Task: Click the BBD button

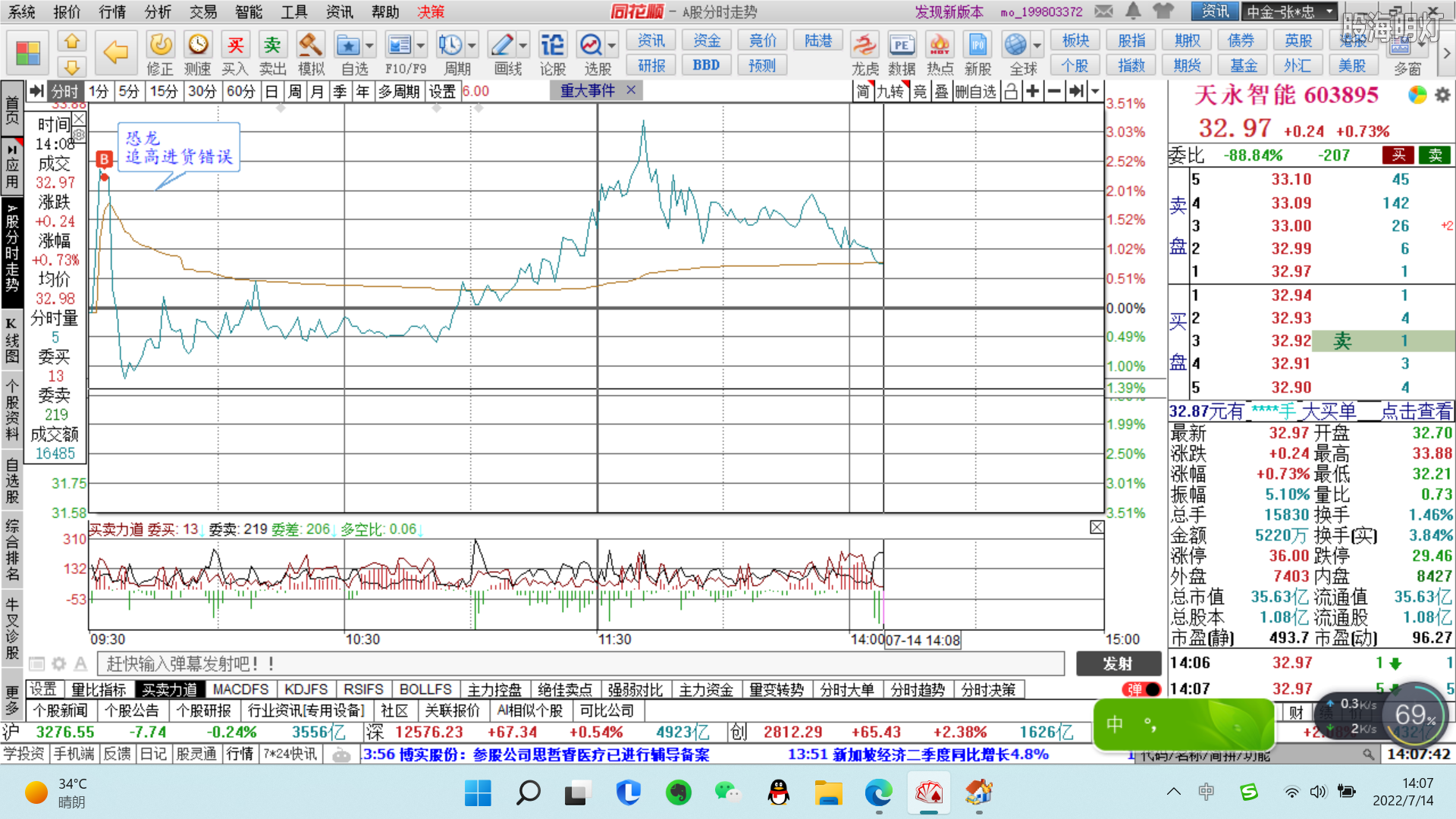Action: pos(706,65)
